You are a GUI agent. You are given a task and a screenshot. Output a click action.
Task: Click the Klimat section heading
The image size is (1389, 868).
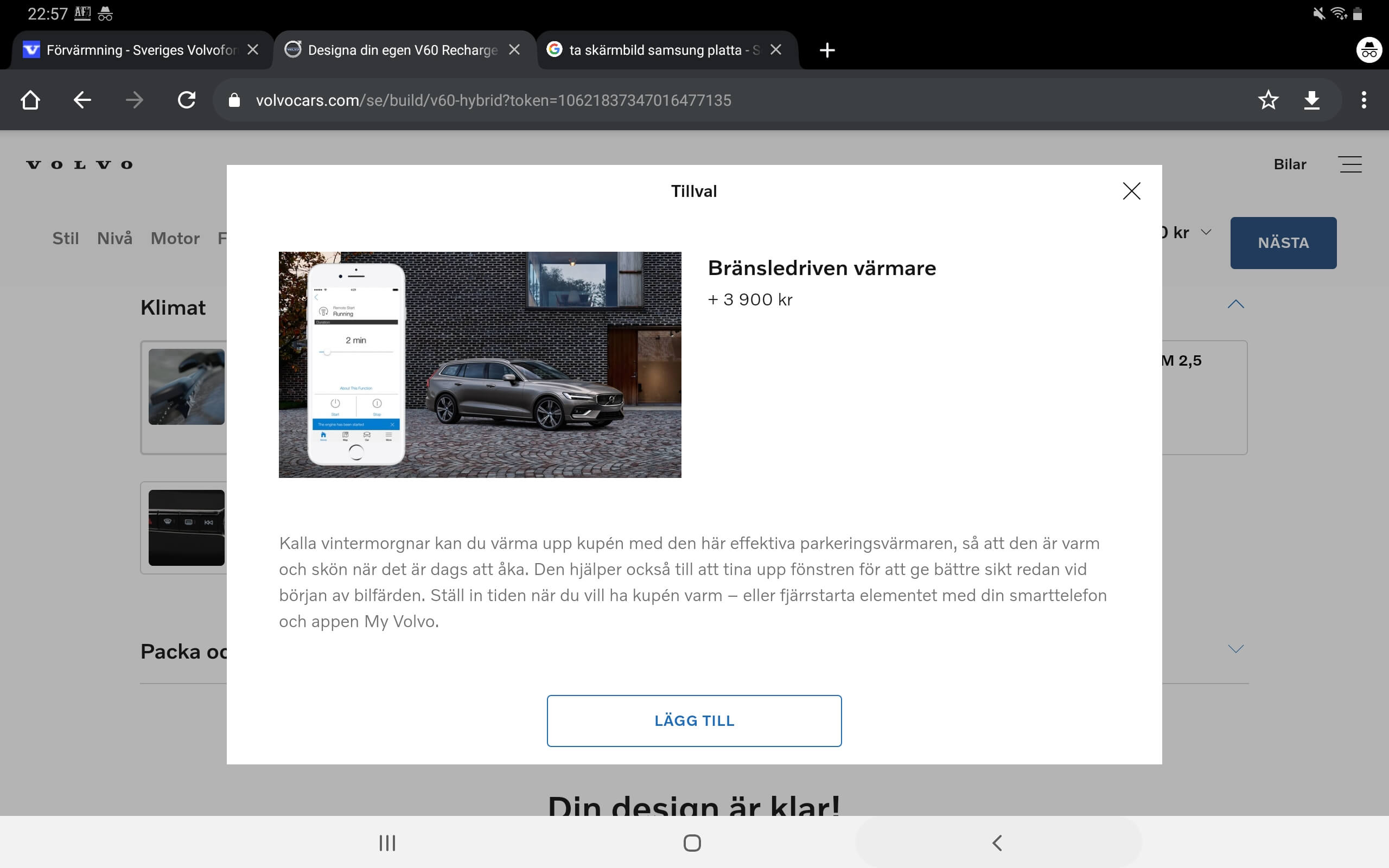tap(173, 308)
